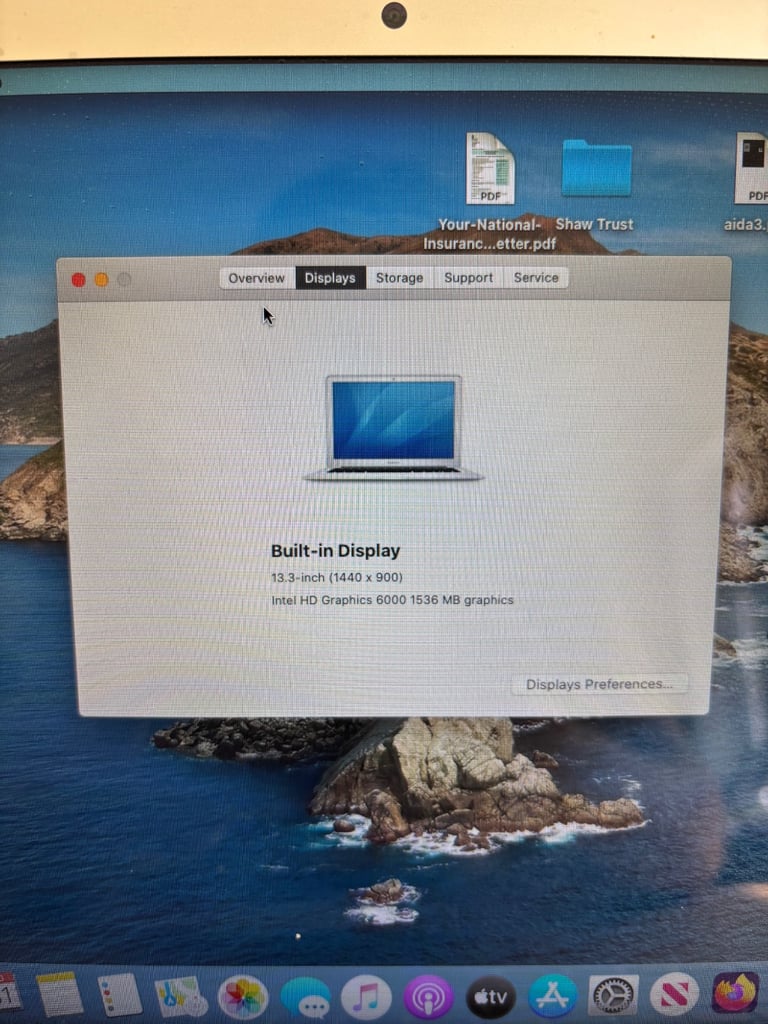Image resolution: width=768 pixels, height=1024 pixels.
Task: Minimize window with yellow button
Action: click(x=101, y=280)
